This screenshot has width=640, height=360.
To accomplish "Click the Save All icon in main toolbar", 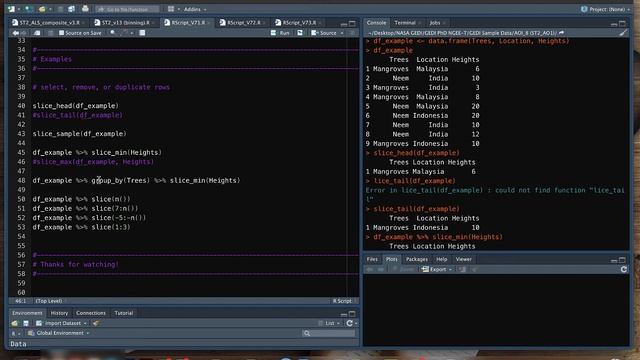I will pos(71,9).
